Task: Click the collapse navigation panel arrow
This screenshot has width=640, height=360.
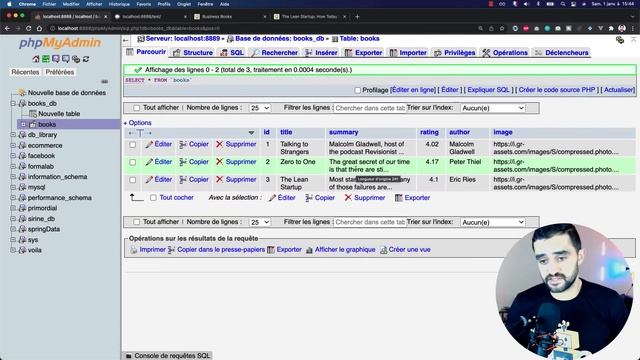Action: point(126,40)
